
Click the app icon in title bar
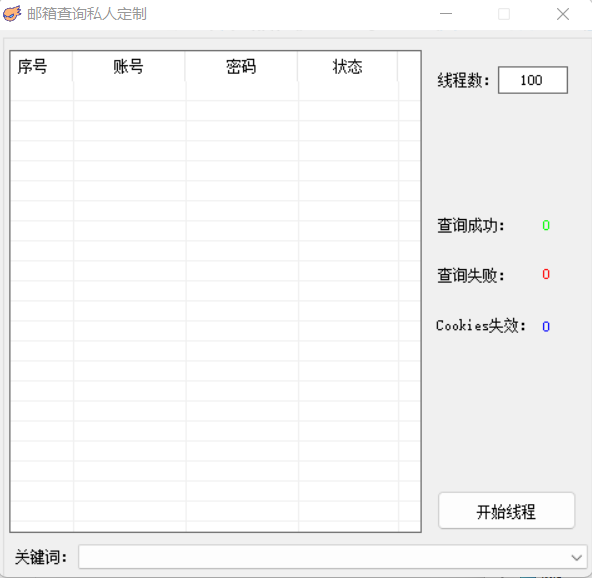coord(12,14)
